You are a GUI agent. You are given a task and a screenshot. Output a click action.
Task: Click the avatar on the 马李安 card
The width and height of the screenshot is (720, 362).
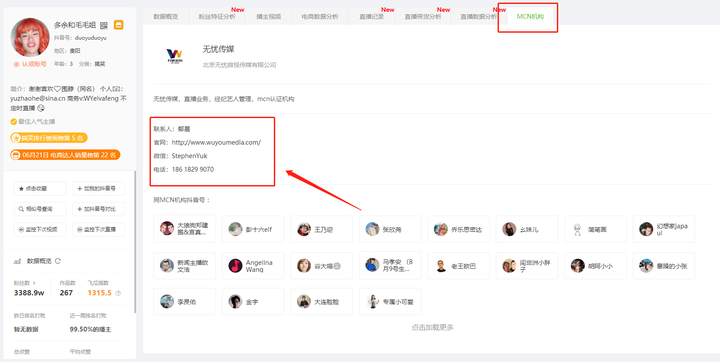[x=372, y=265]
